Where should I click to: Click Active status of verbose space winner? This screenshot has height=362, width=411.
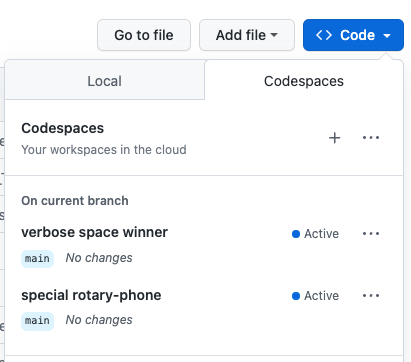coord(315,234)
